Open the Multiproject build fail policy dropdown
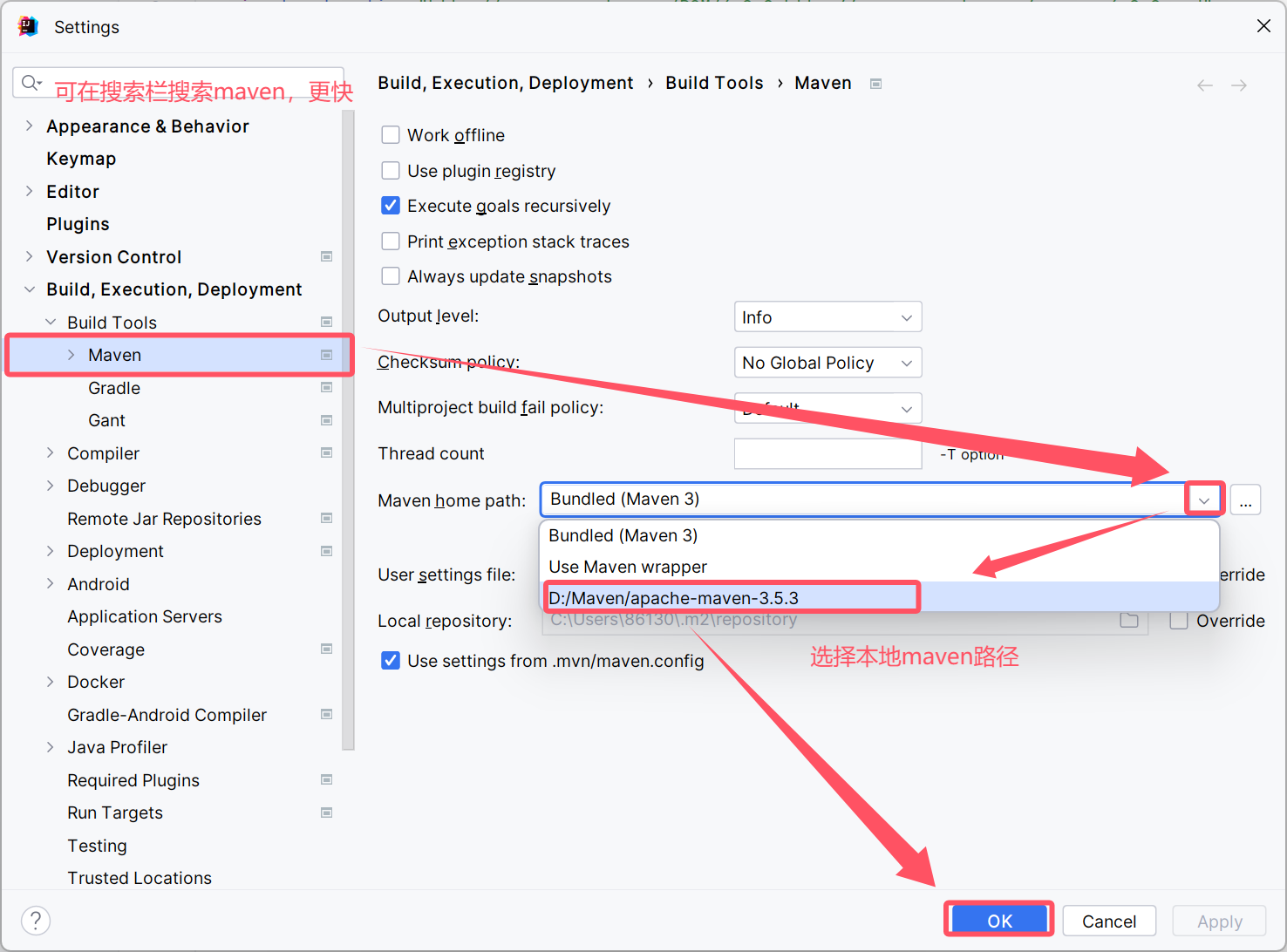This screenshot has width=1287, height=952. tap(827, 408)
